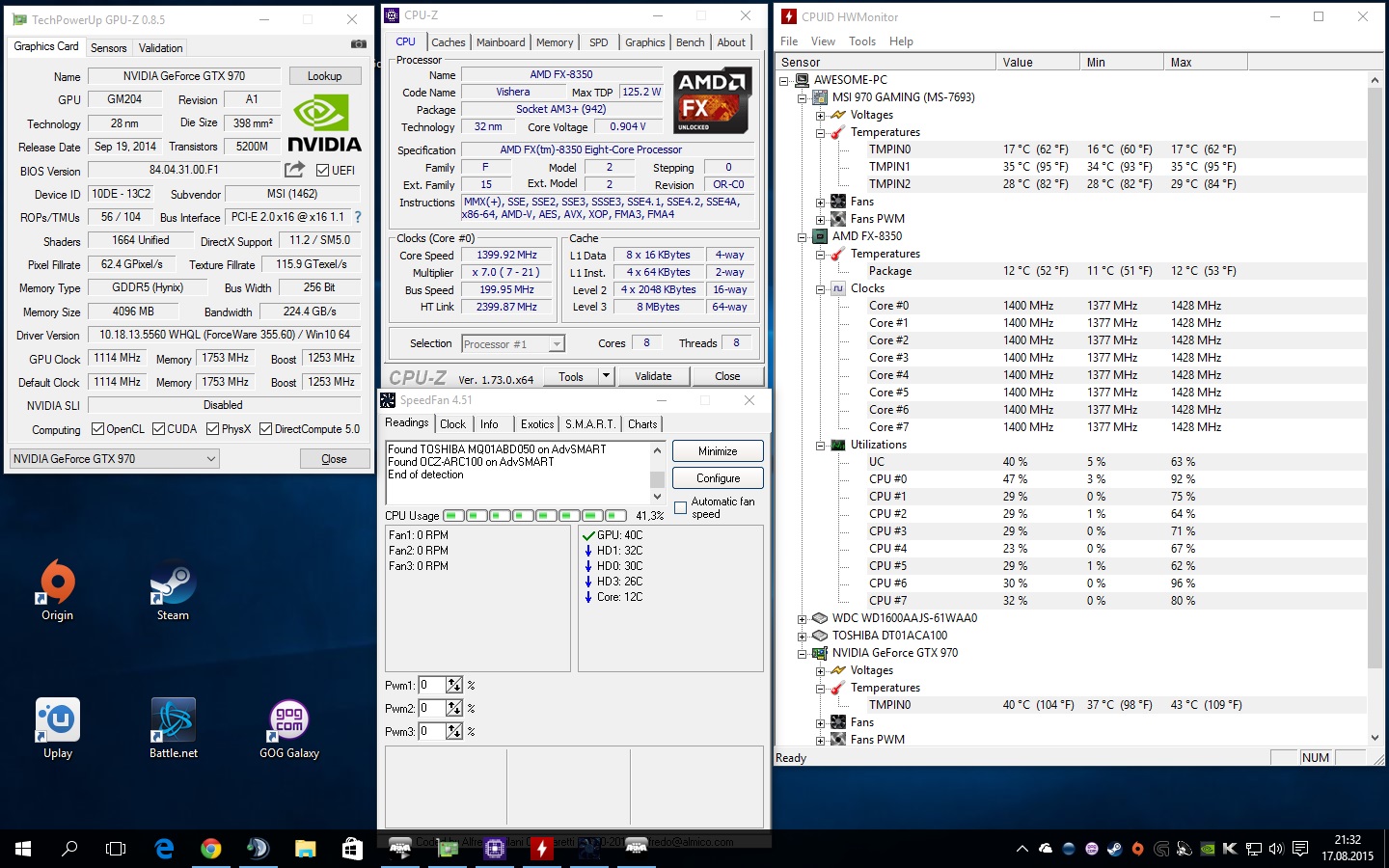
Task: Toggle the OpenCL computing checkbox
Action: click(x=97, y=429)
